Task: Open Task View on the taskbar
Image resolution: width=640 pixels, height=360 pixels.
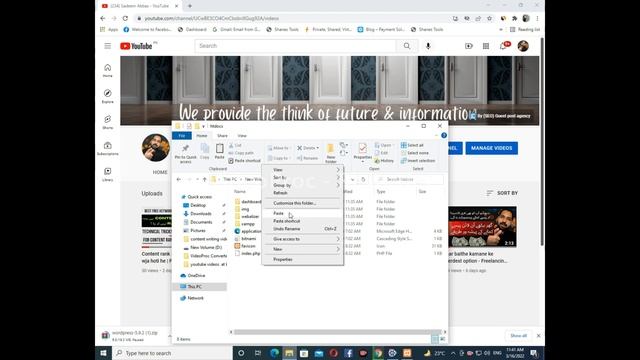Action: click(x=258, y=353)
